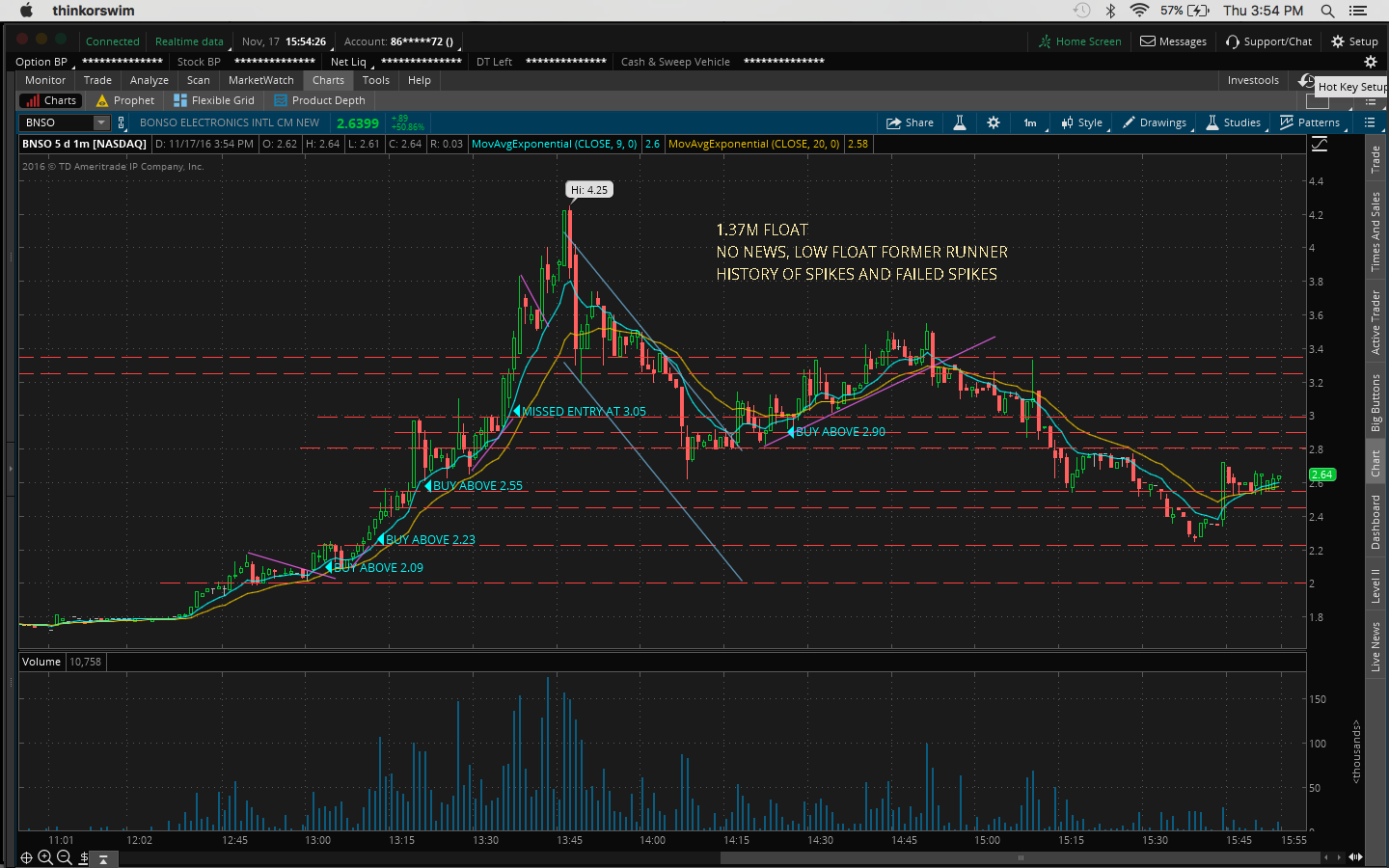Image resolution: width=1389 pixels, height=868 pixels.
Task: Switch to the Trade tab
Action: point(97,80)
